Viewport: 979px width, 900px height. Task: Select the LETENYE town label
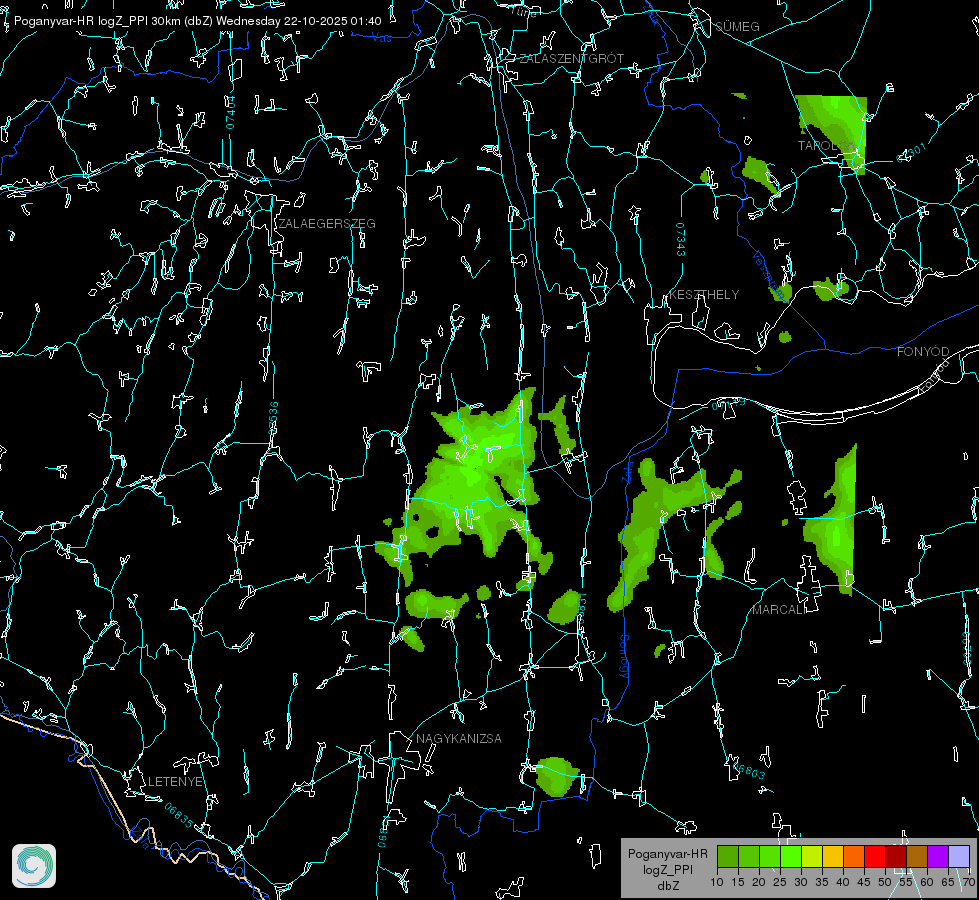175,781
